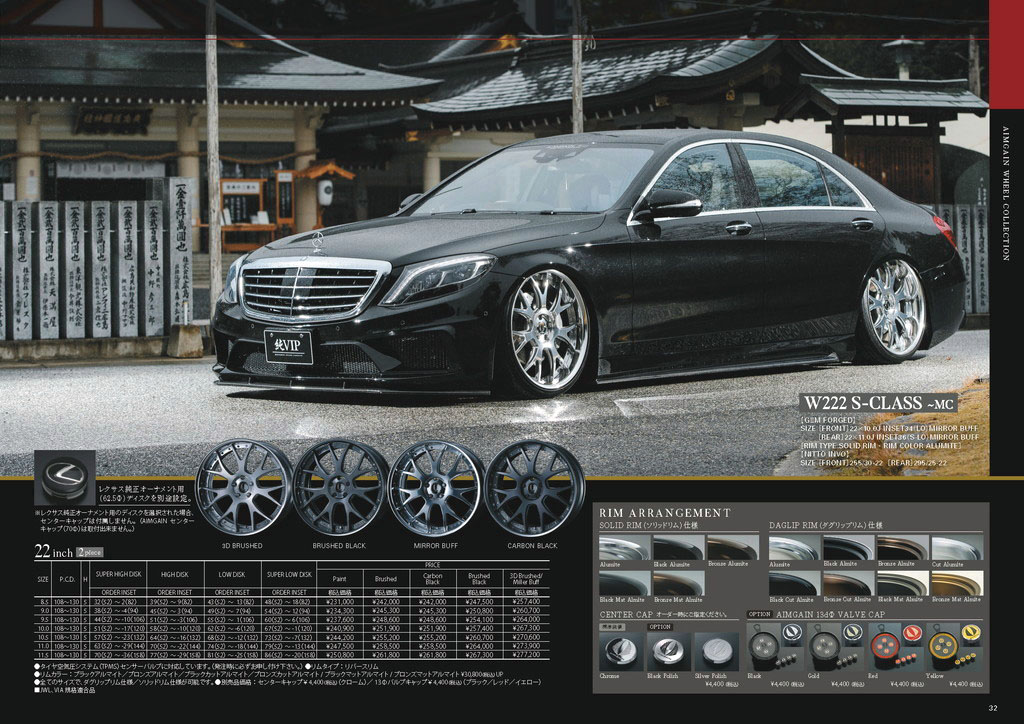Viewport: 1024px width, 724px height.
Task: Click the ¥231,000 price cell
Action: coord(340,602)
